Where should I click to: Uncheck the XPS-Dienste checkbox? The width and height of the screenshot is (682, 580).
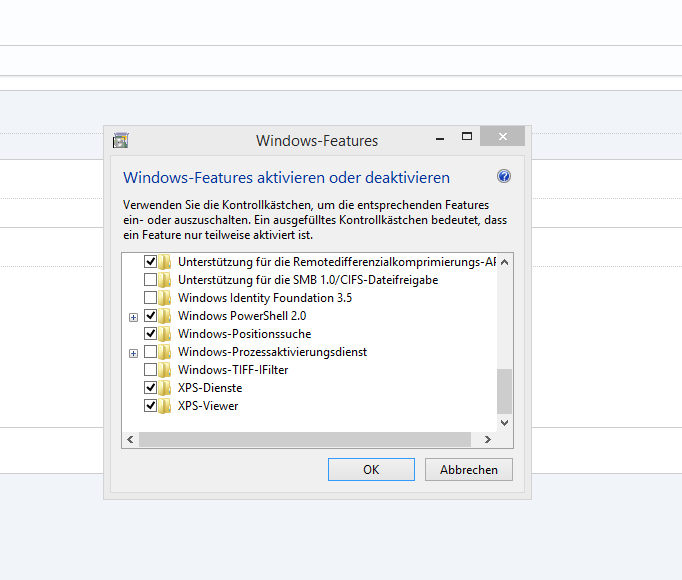coord(150,388)
